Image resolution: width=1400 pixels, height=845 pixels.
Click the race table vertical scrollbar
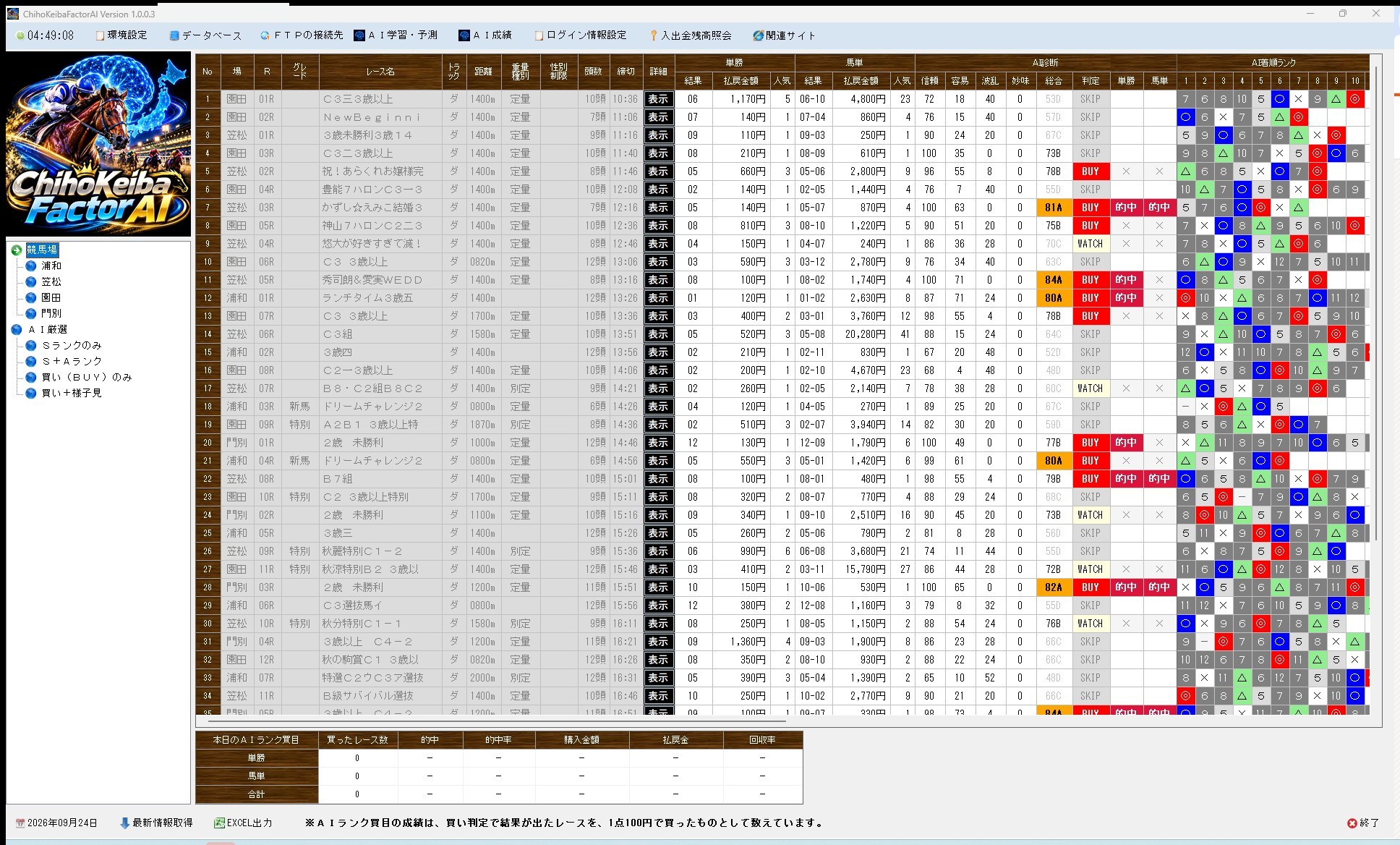pos(1376,304)
